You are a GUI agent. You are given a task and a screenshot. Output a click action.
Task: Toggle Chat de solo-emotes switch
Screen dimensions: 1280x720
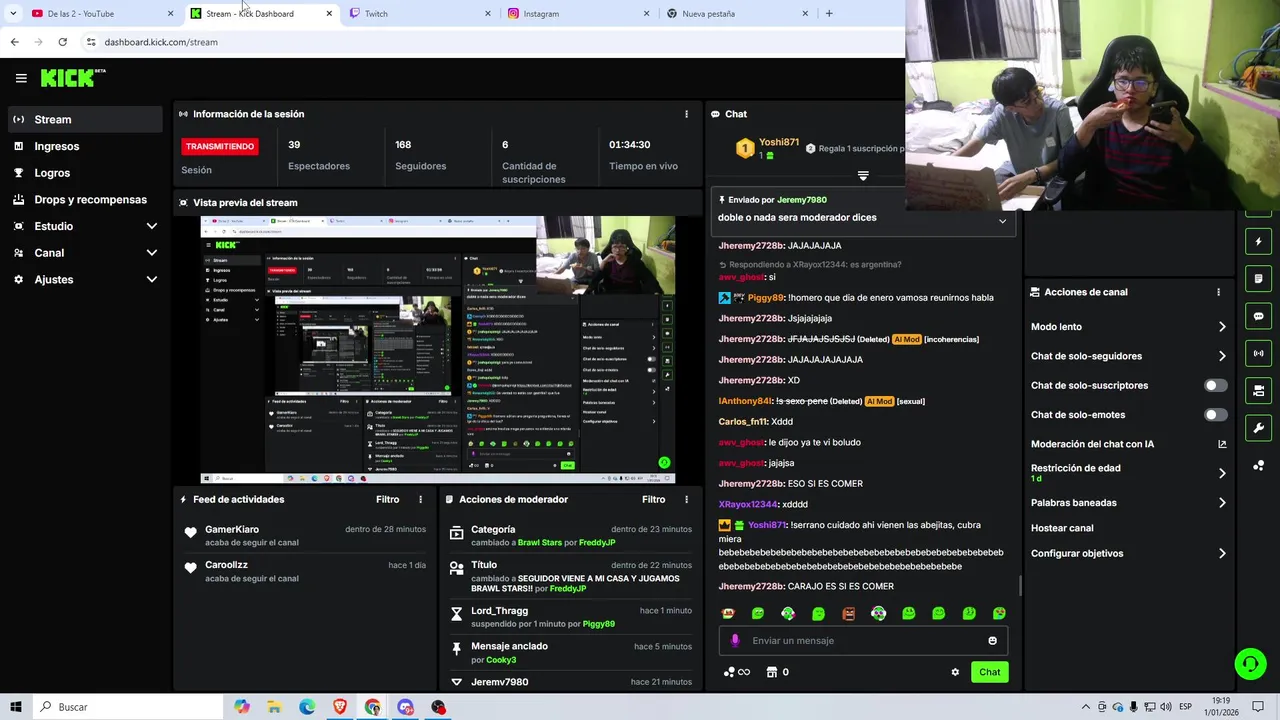pyautogui.click(x=1215, y=415)
